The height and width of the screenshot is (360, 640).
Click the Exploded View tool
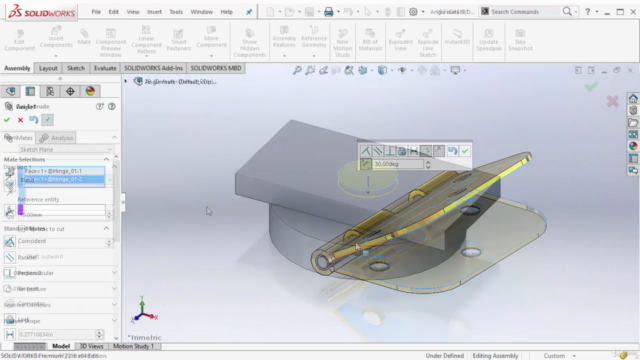click(400, 40)
